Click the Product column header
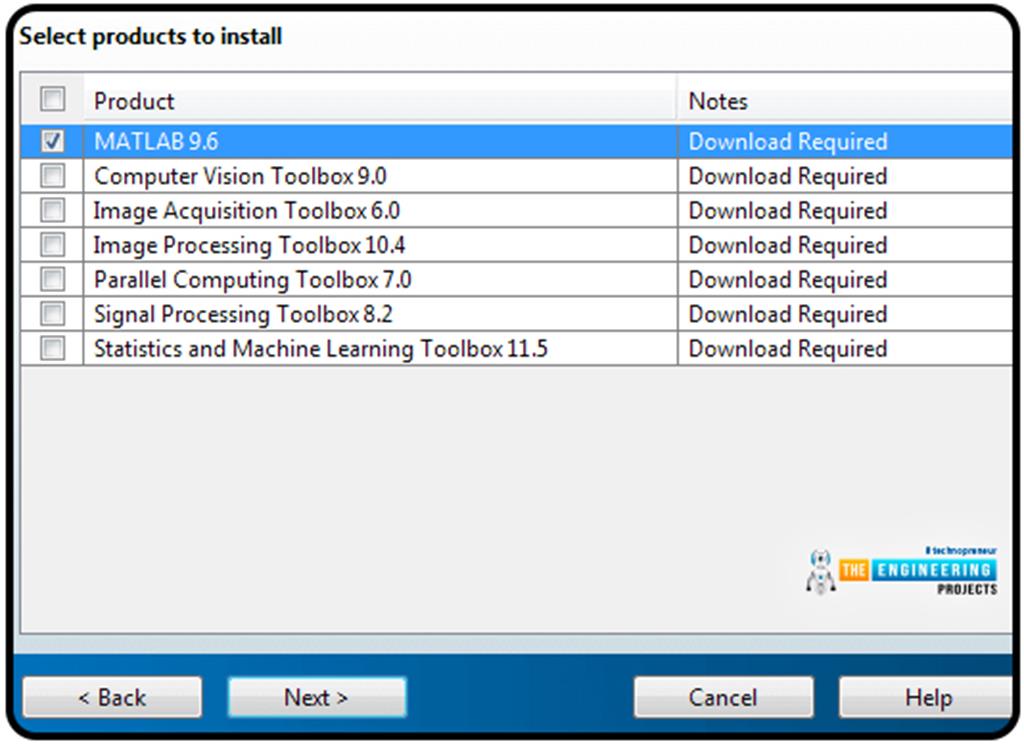The height and width of the screenshot is (744, 1024). pos(134,101)
